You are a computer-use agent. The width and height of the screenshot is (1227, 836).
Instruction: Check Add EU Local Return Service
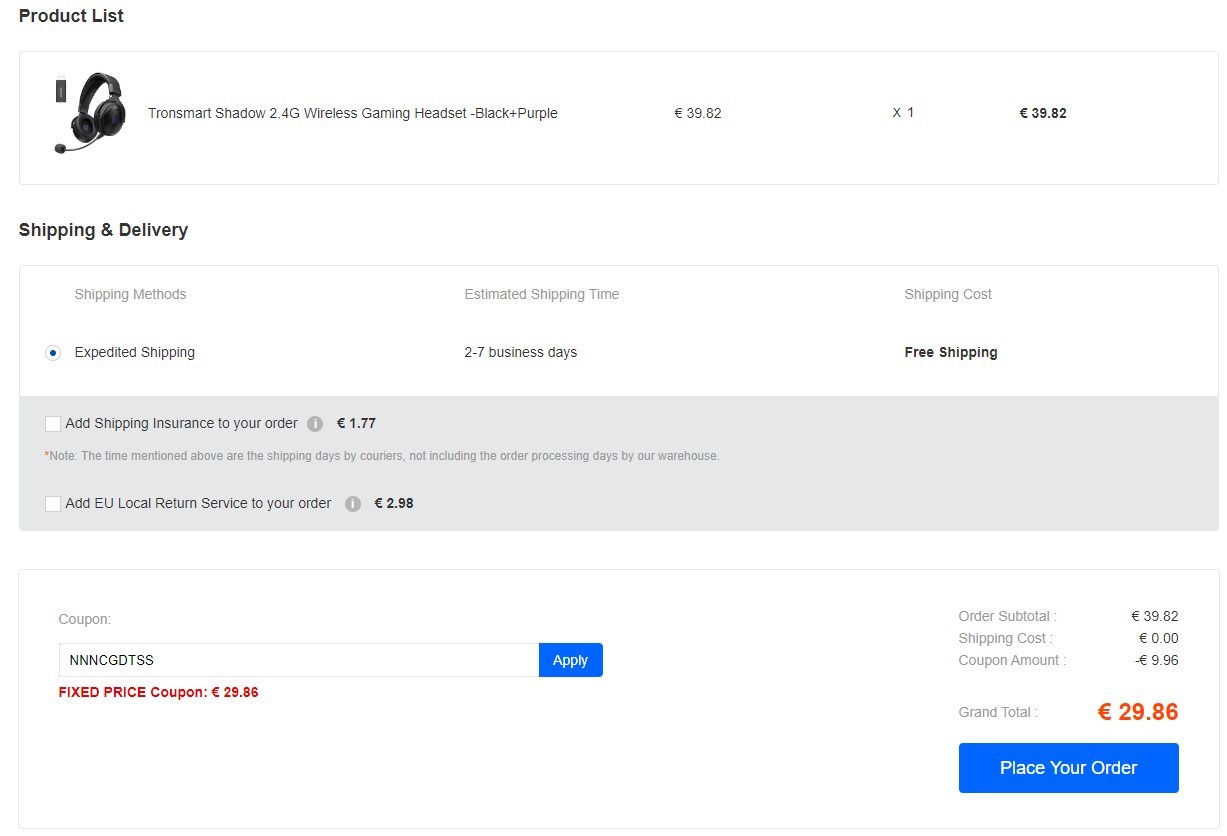(x=53, y=504)
